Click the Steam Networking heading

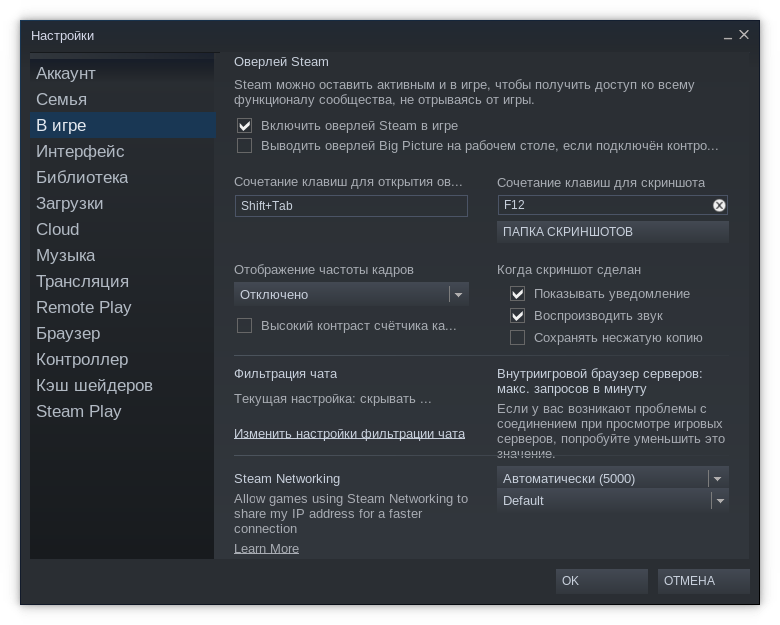287,479
